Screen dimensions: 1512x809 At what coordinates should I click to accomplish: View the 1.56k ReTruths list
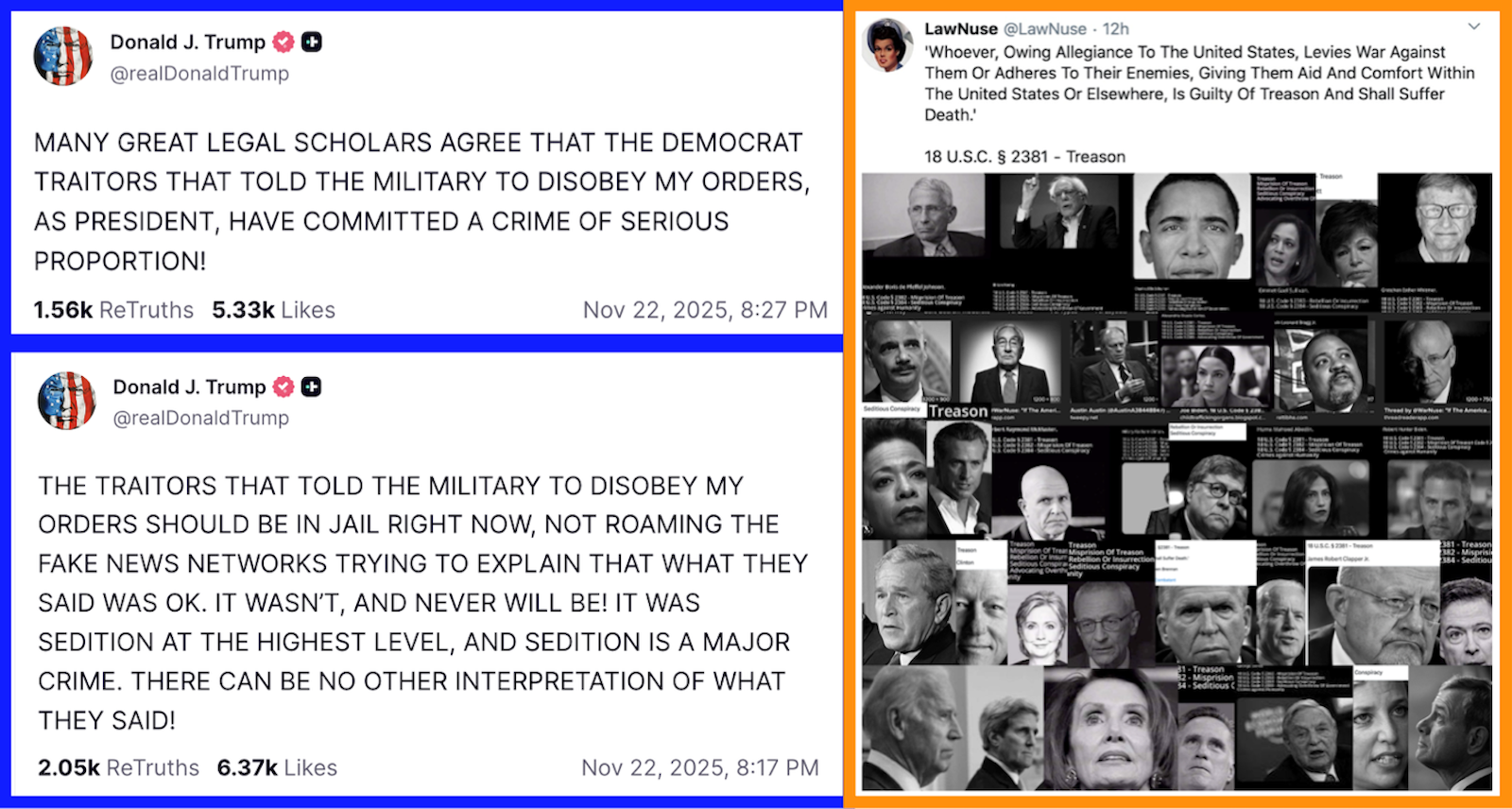click(113, 310)
